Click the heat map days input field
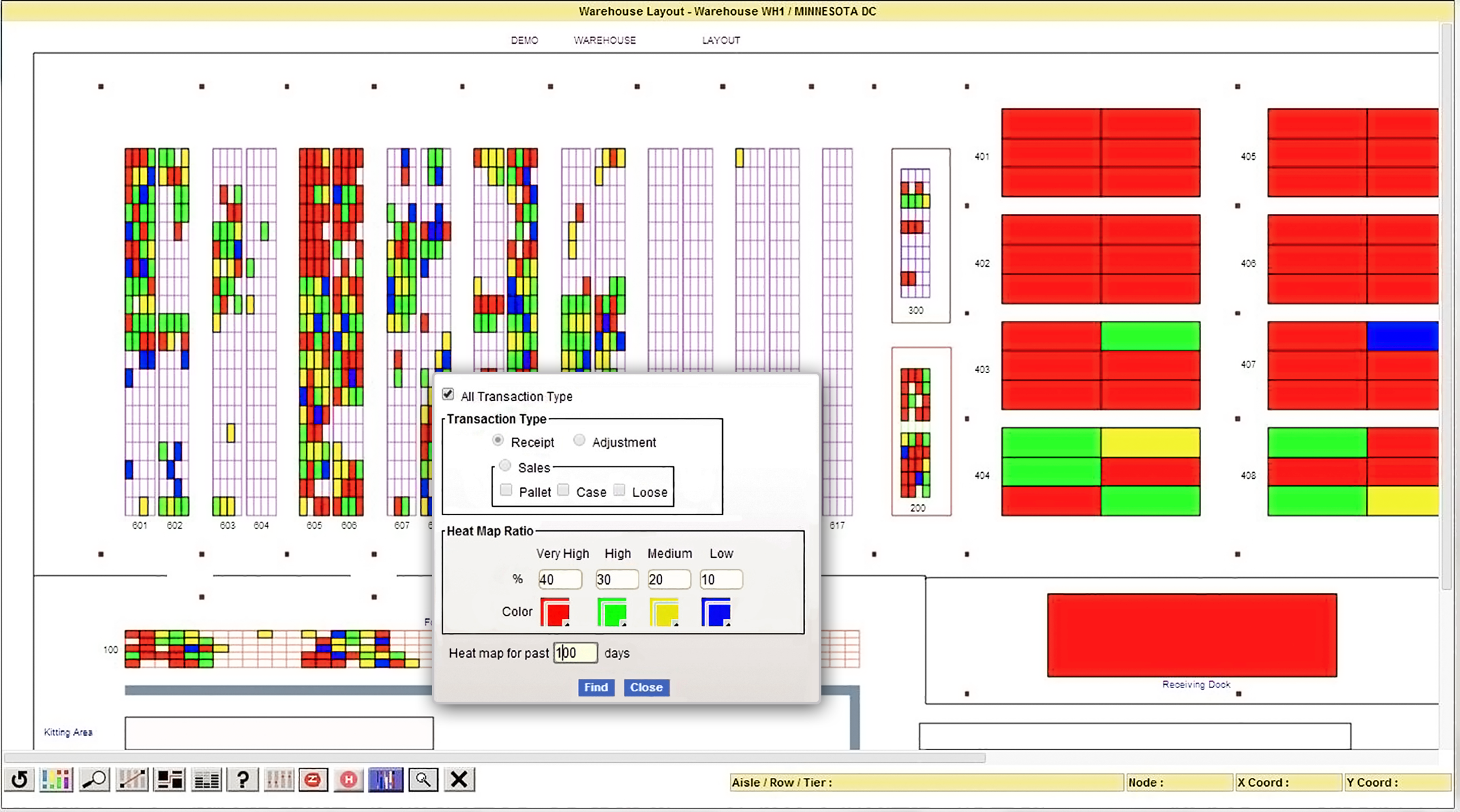The height and width of the screenshot is (812, 1460). click(x=575, y=653)
